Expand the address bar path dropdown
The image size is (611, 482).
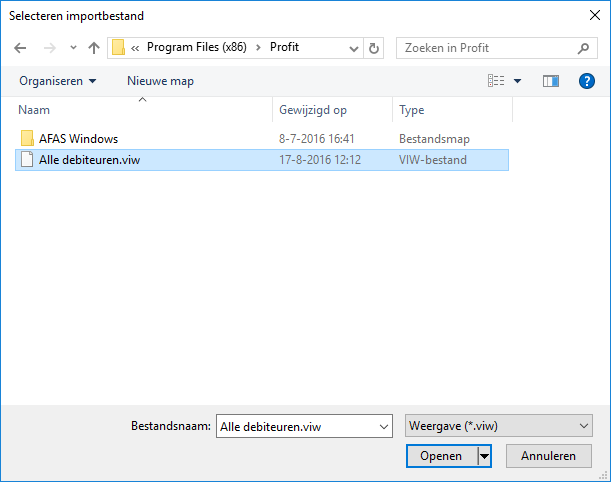(353, 49)
